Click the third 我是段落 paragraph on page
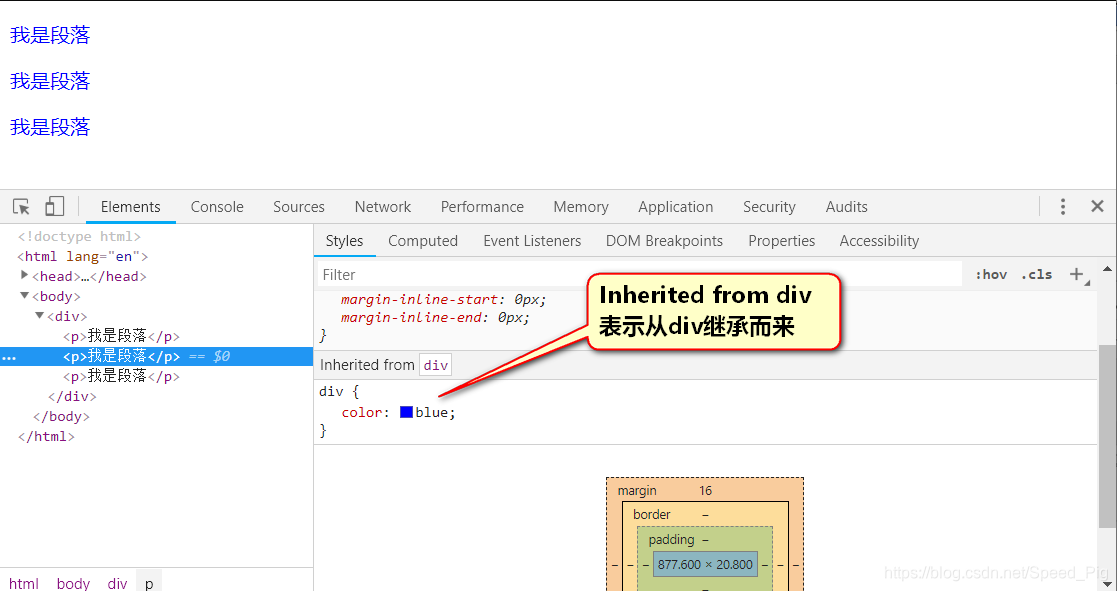Viewport: 1117px width, 591px height. 51,127
